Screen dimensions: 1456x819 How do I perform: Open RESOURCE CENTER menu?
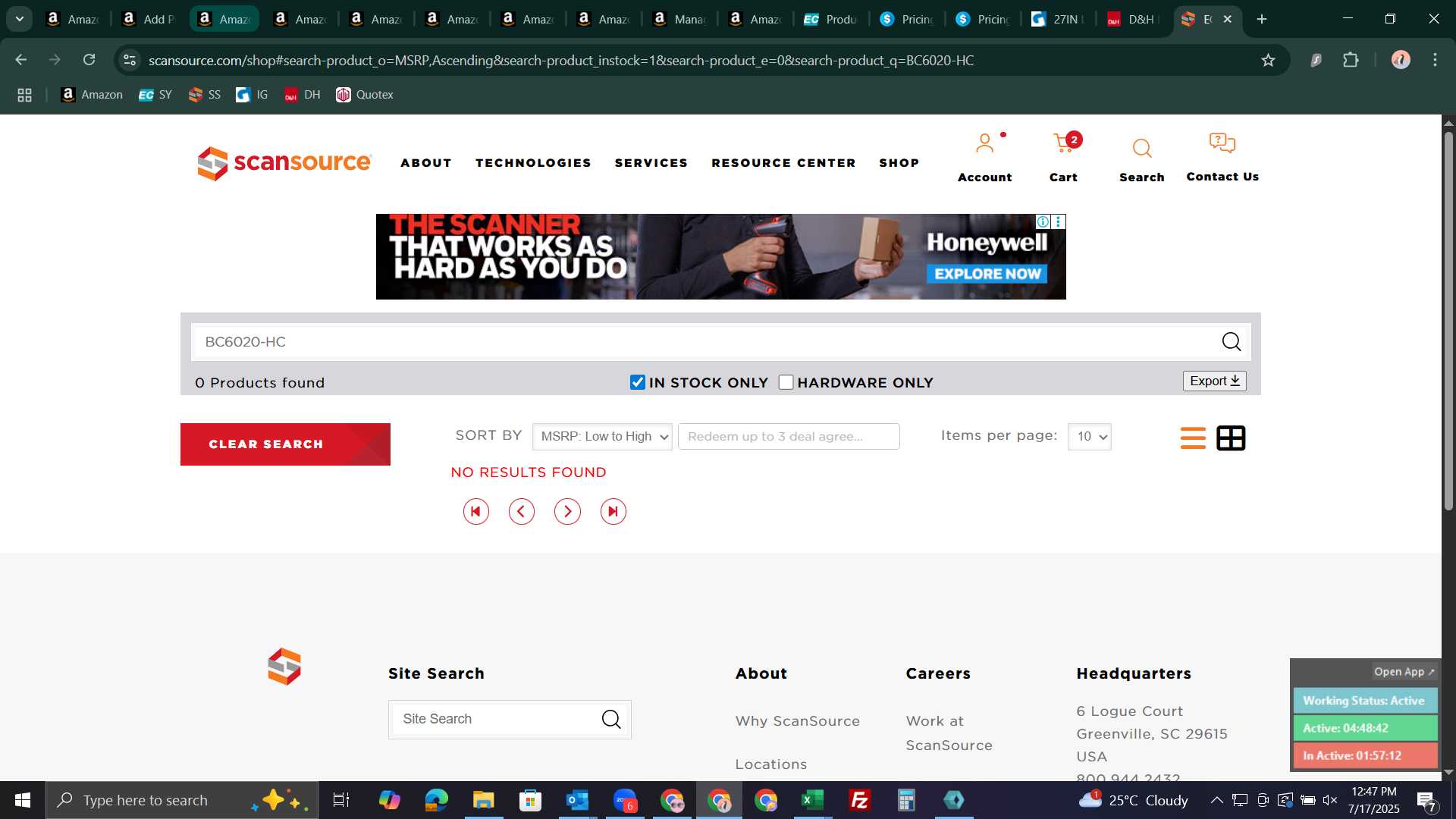tap(783, 163)
